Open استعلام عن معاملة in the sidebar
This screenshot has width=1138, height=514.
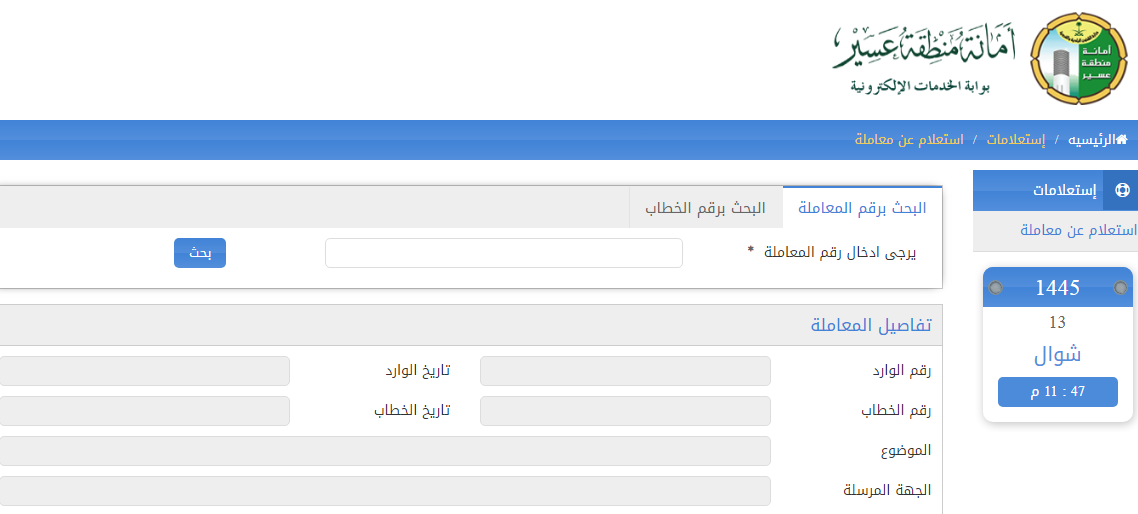1078,230
